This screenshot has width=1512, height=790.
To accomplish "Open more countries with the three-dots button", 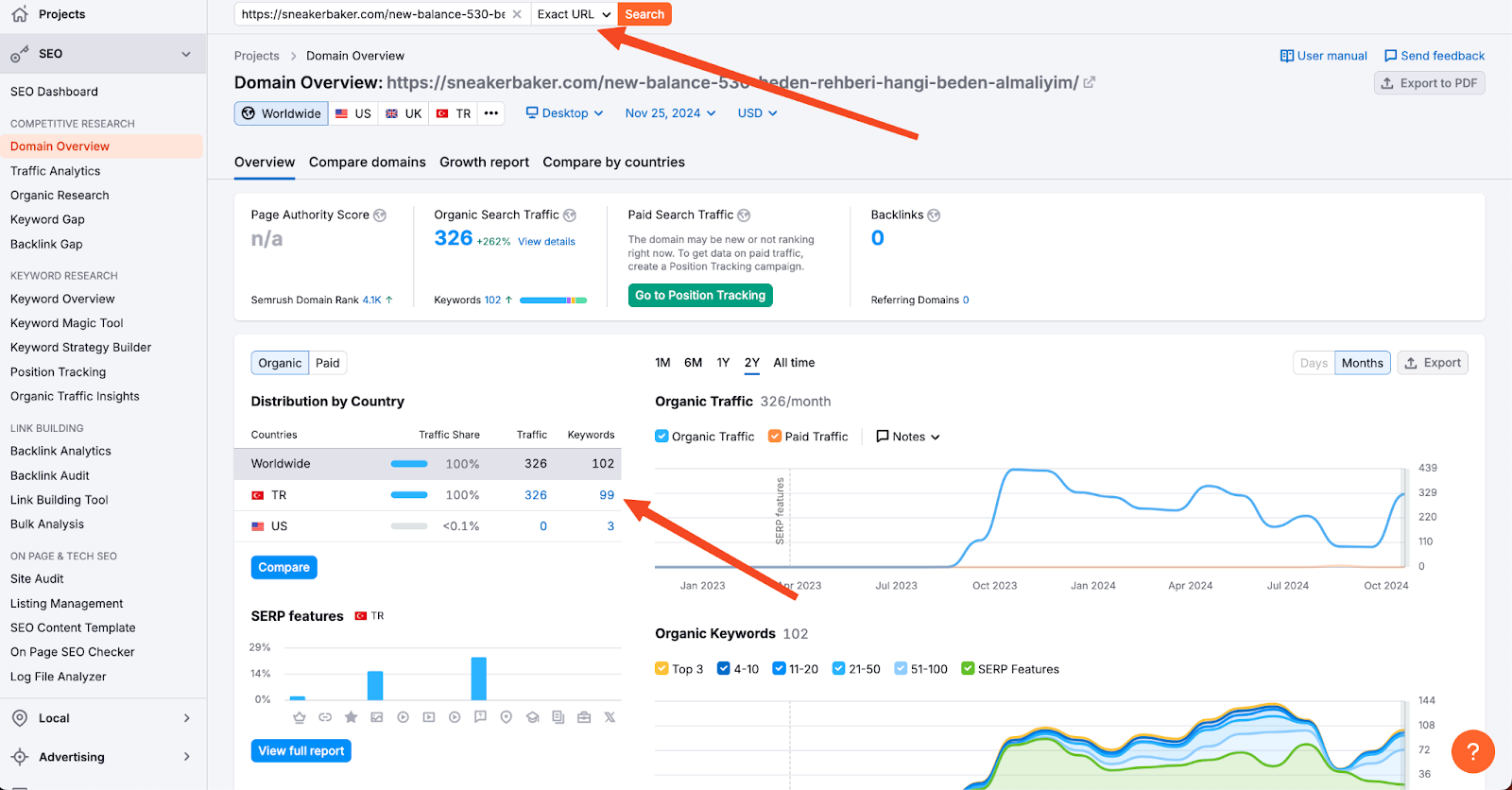I will [x=491, y=113].
